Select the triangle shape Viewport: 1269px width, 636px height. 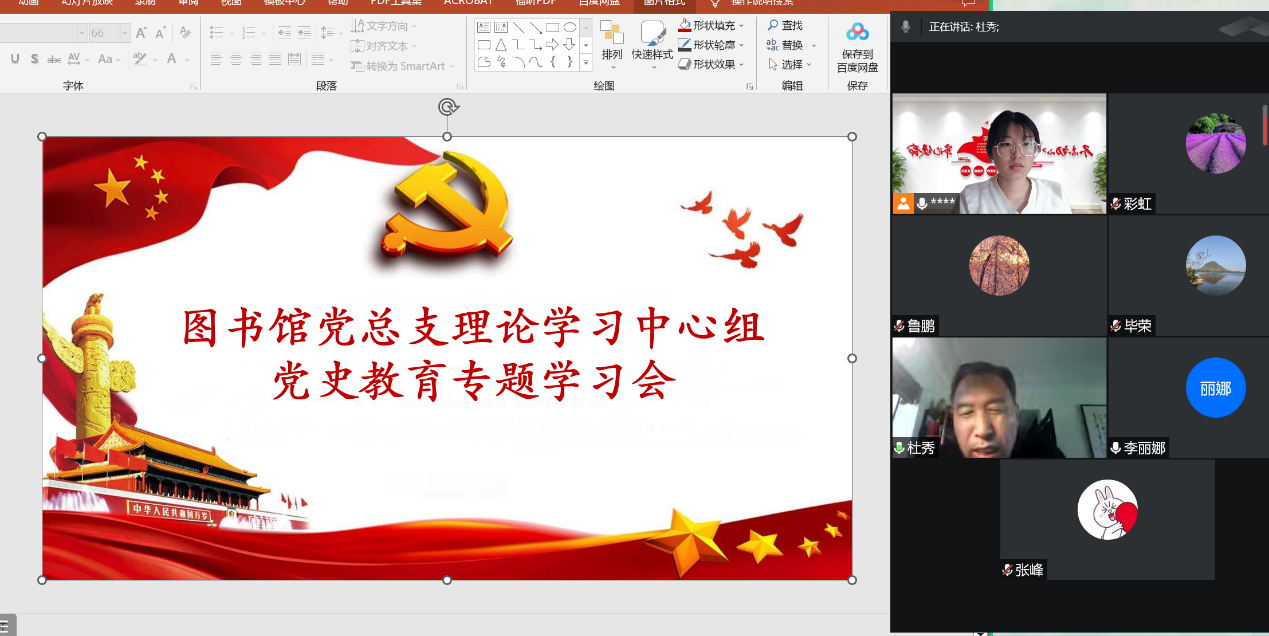tap(501, 44)
